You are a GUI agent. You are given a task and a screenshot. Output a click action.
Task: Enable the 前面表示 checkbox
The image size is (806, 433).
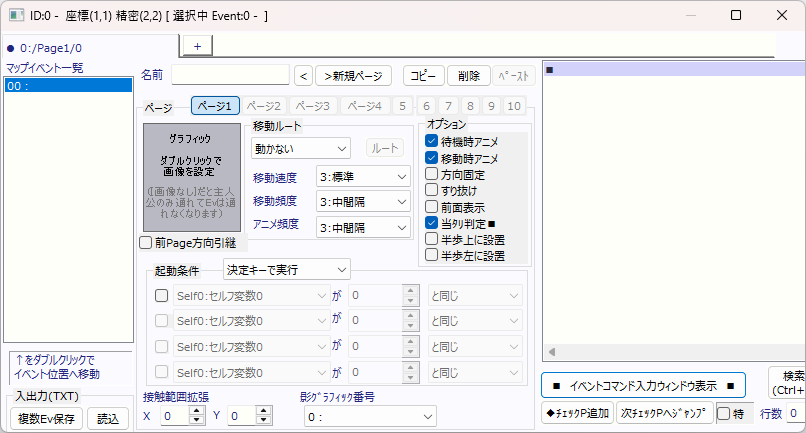click(431, 207)
